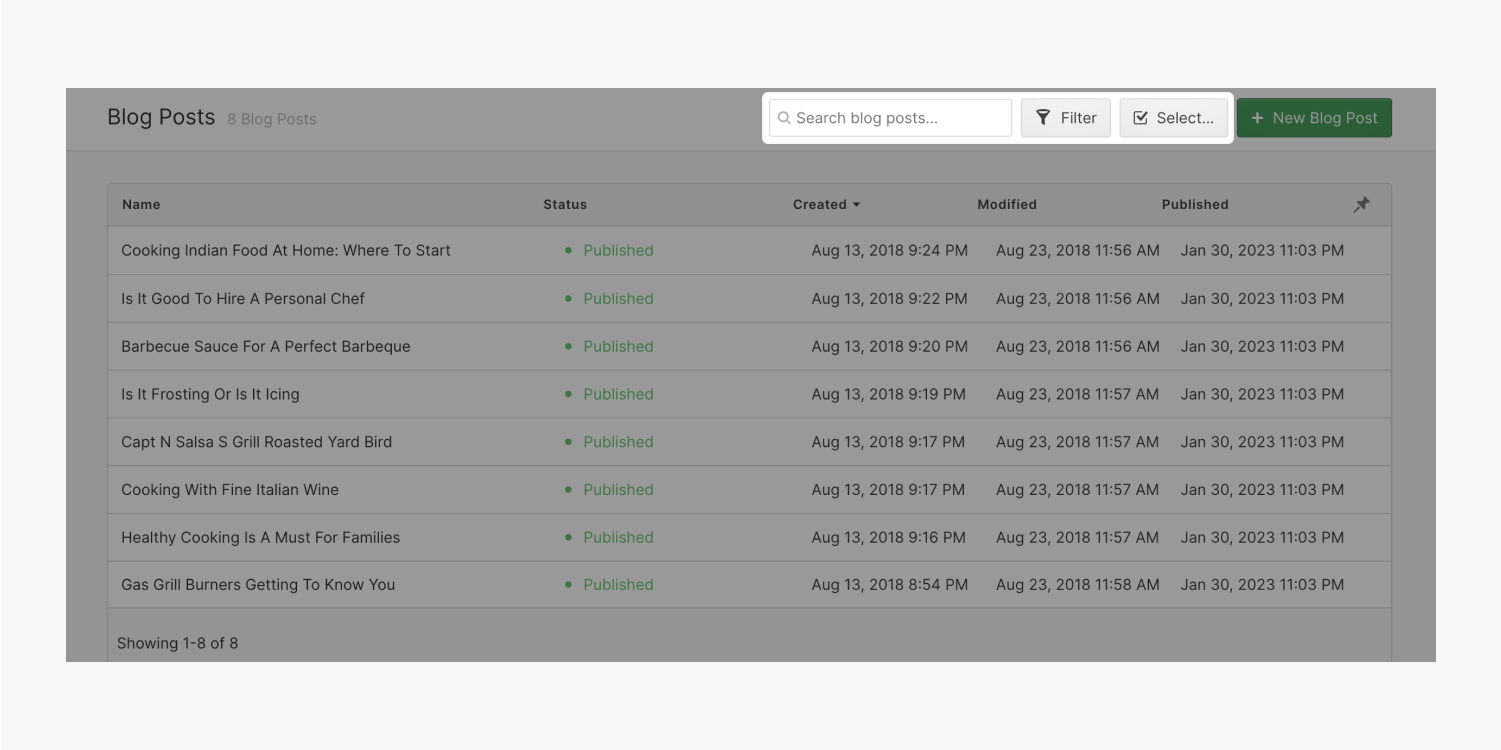
Task: Open 'Cooking With Fine Italian Wine' post
Action: (x=230, y=489)
